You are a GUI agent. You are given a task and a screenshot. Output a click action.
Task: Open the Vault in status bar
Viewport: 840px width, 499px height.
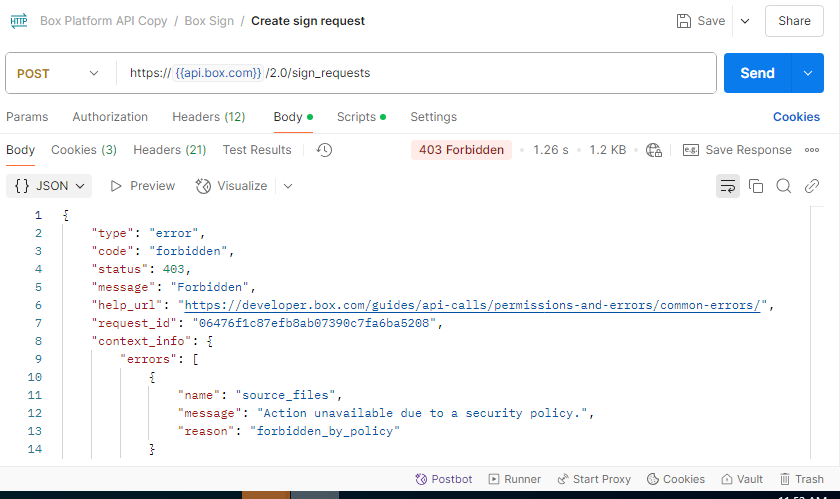click(x=741, y=479)
